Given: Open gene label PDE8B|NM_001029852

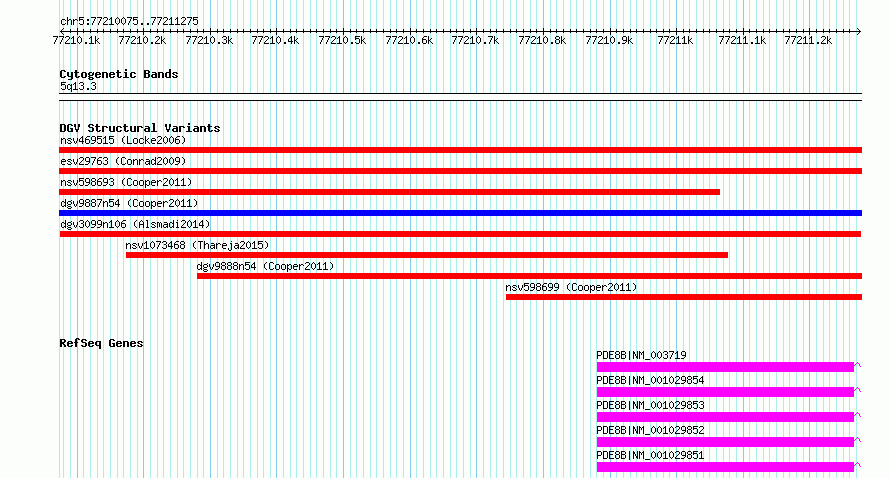Looking at the screenshot, I should (650, 430).
